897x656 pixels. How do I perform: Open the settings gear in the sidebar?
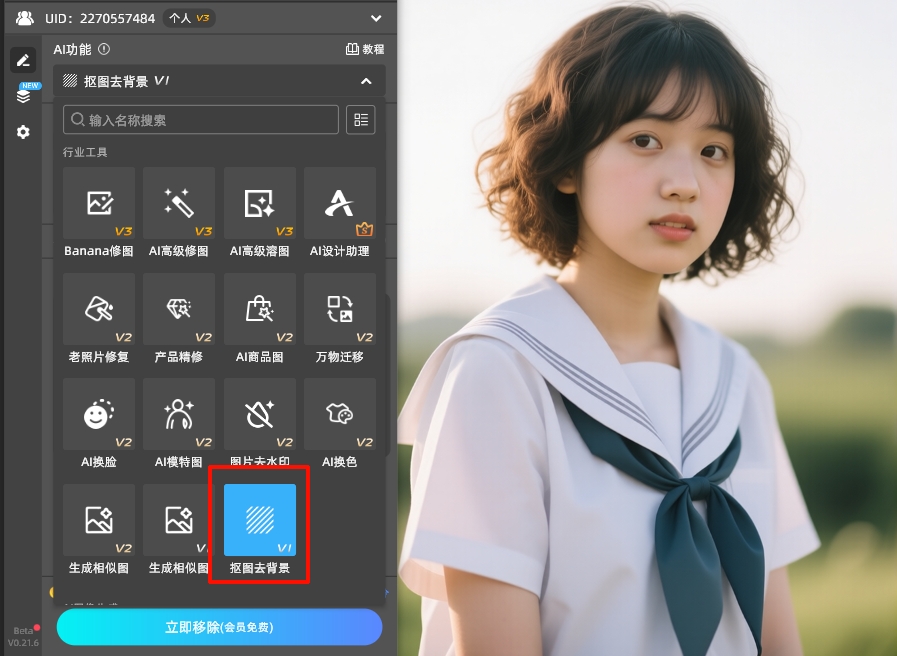22,131
